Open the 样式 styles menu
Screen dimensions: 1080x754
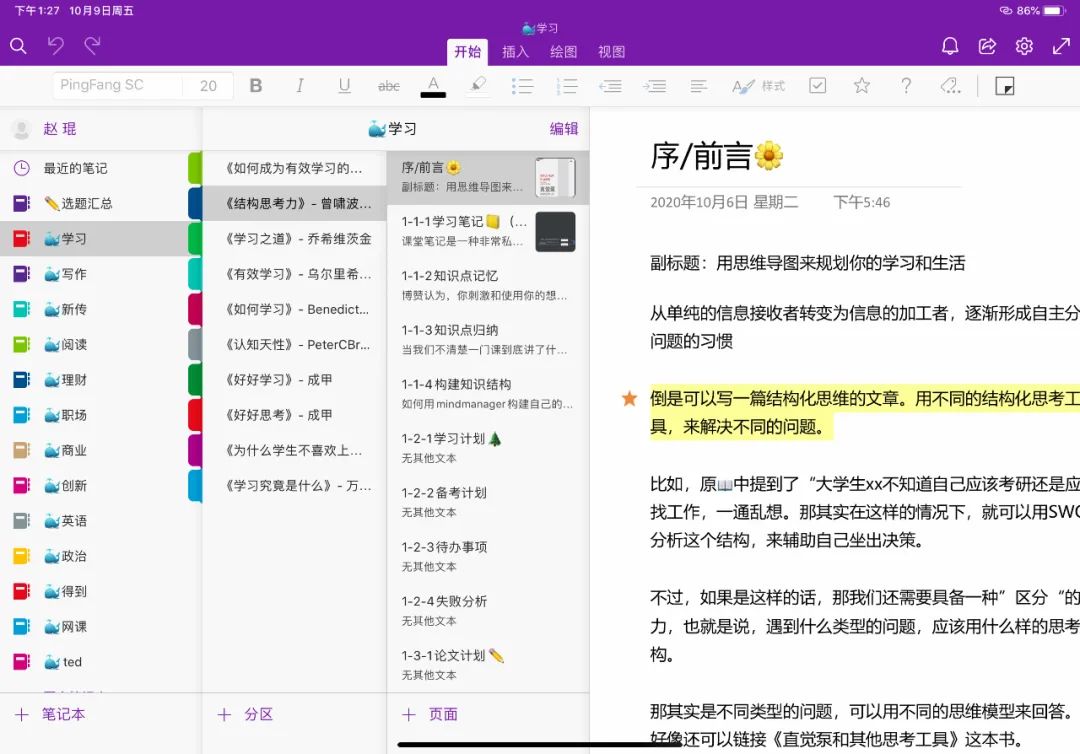click(x=758, y=86)
